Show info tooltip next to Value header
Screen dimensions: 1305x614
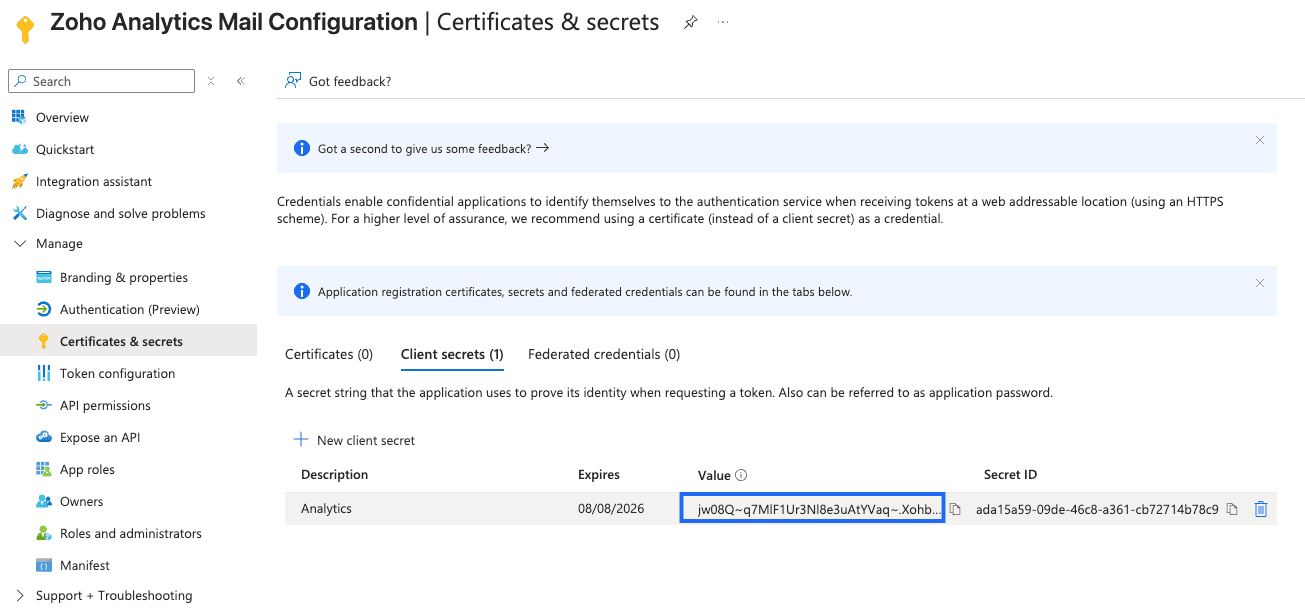742,475
